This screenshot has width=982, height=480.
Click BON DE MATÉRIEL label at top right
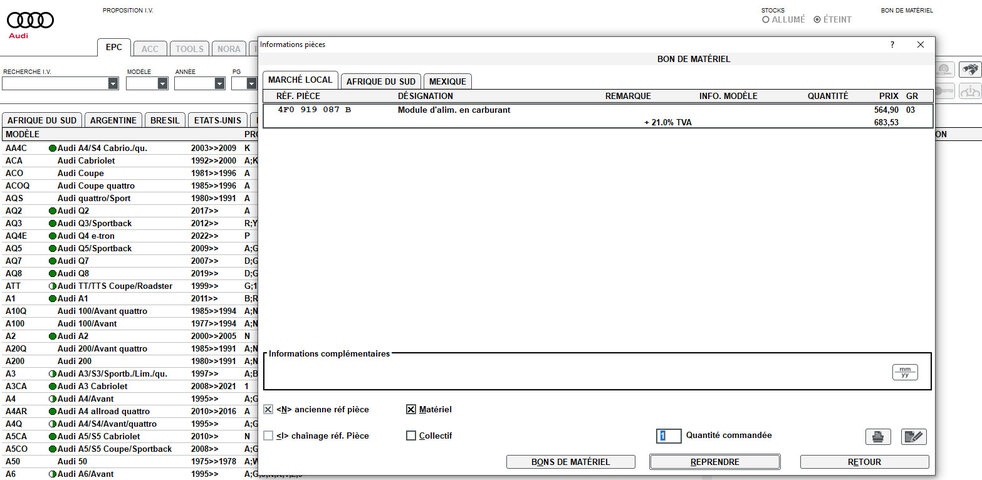click(x=907, y=11)
